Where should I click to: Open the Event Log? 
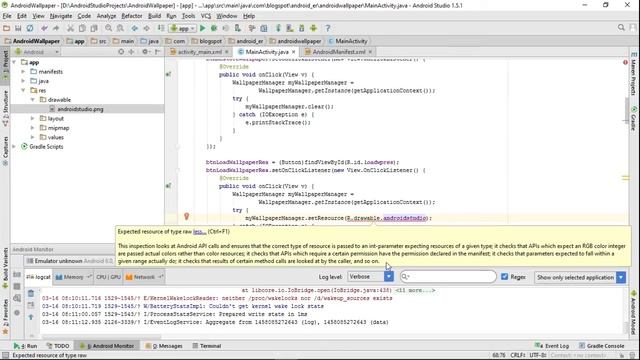coord(551,346)
